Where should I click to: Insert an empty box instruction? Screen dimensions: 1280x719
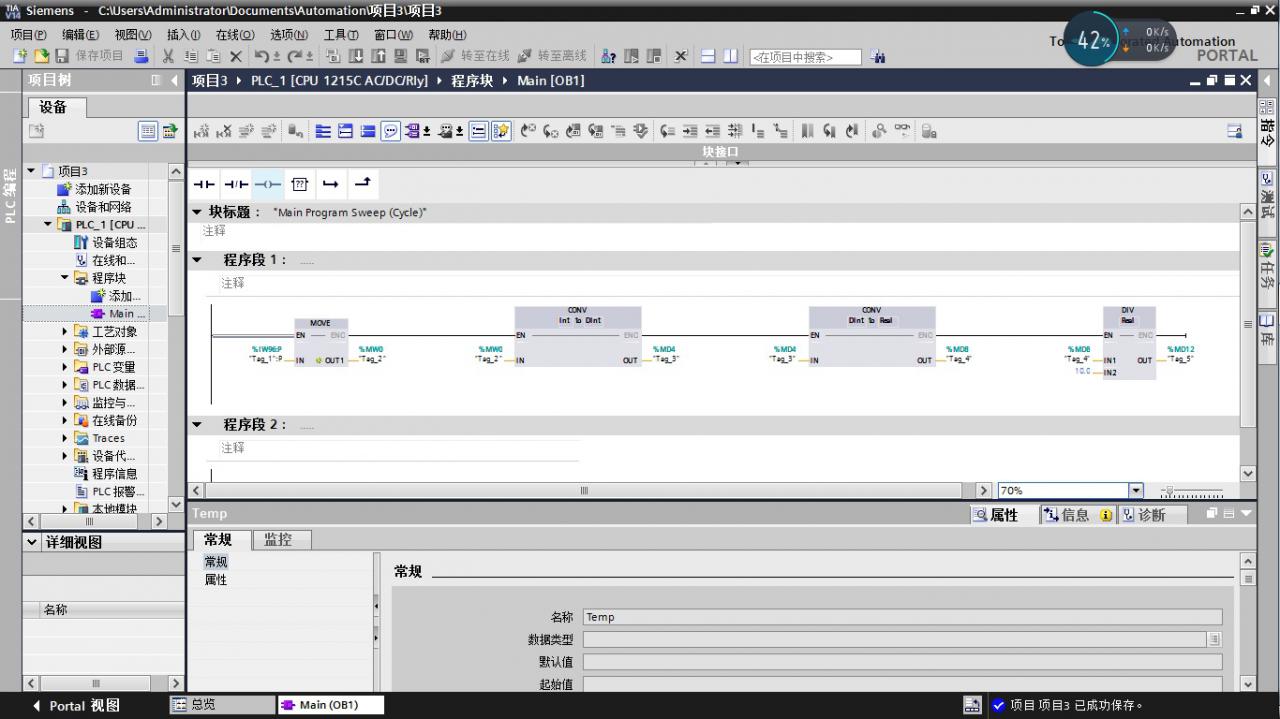(299, 184)
